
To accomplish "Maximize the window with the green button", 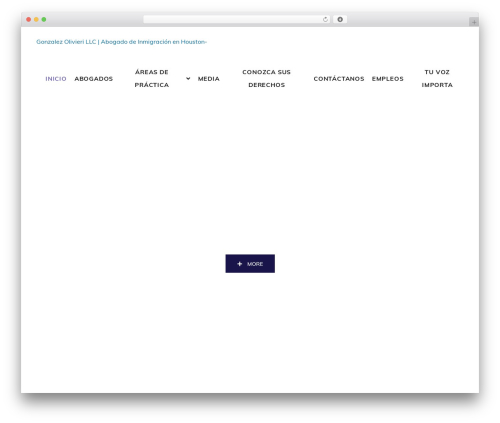I will point(44,19).
